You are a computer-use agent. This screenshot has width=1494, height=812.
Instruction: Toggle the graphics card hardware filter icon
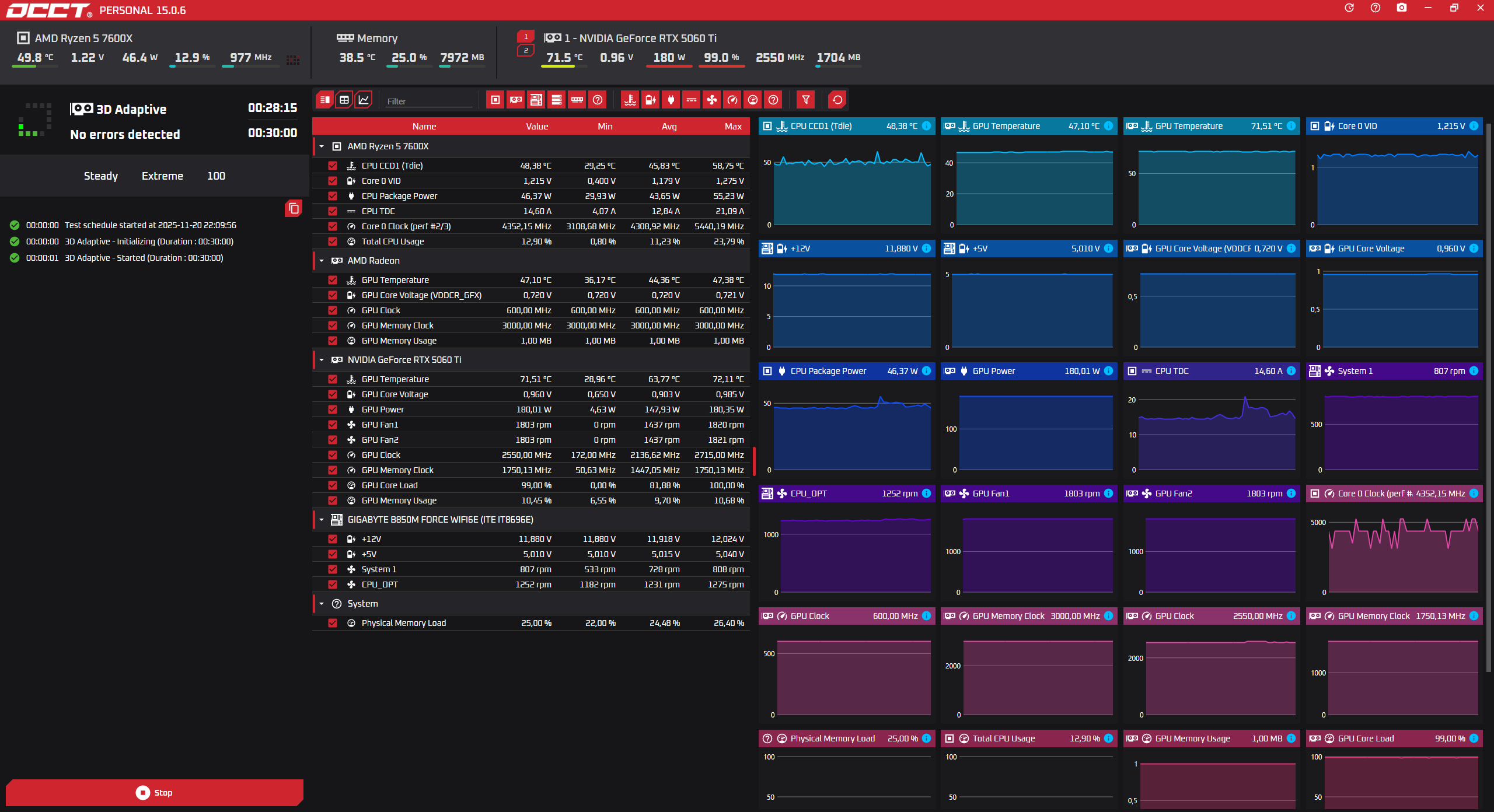[x=516, y=100]
